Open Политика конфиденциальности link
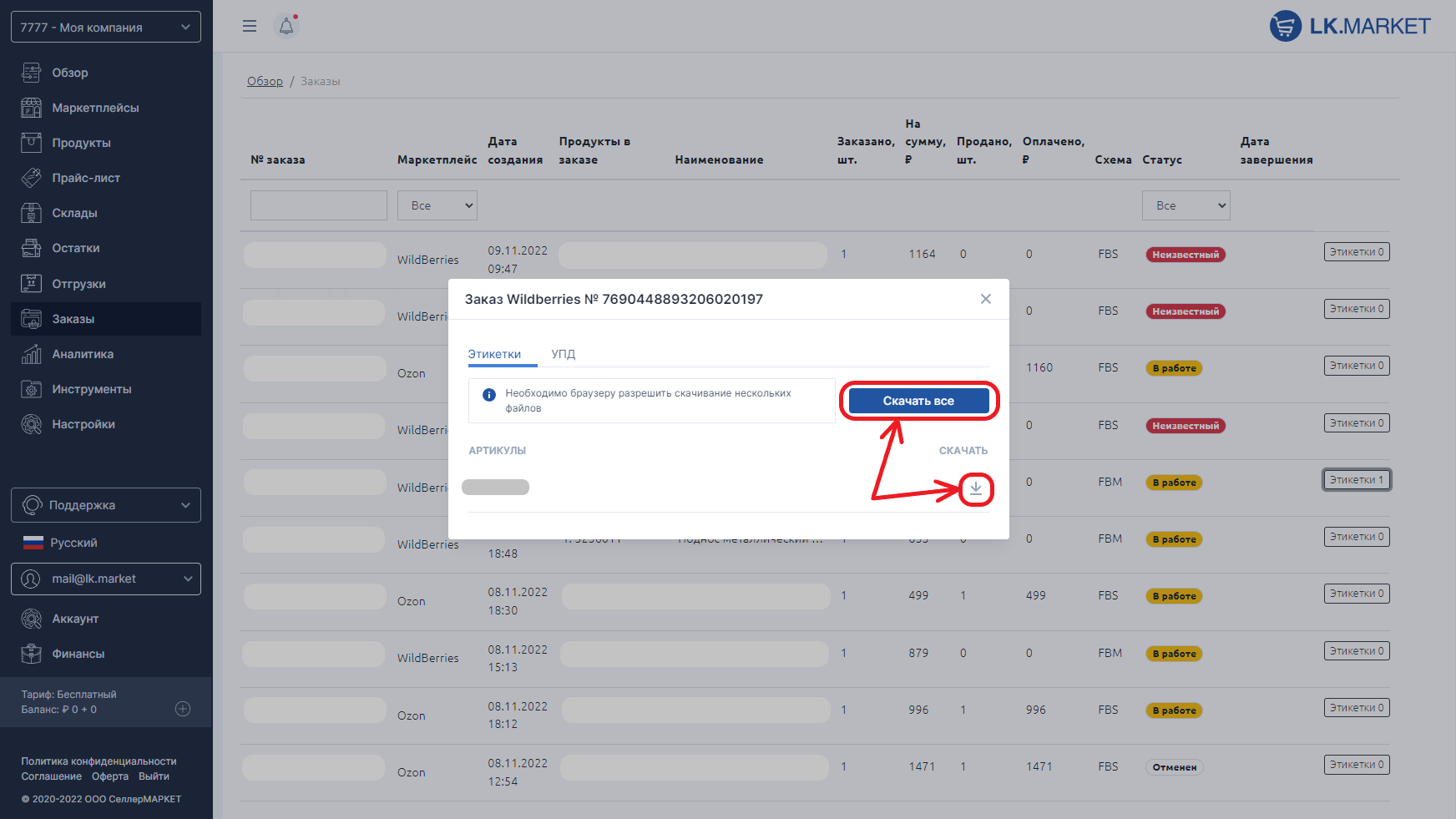 [x=99, y=761]
